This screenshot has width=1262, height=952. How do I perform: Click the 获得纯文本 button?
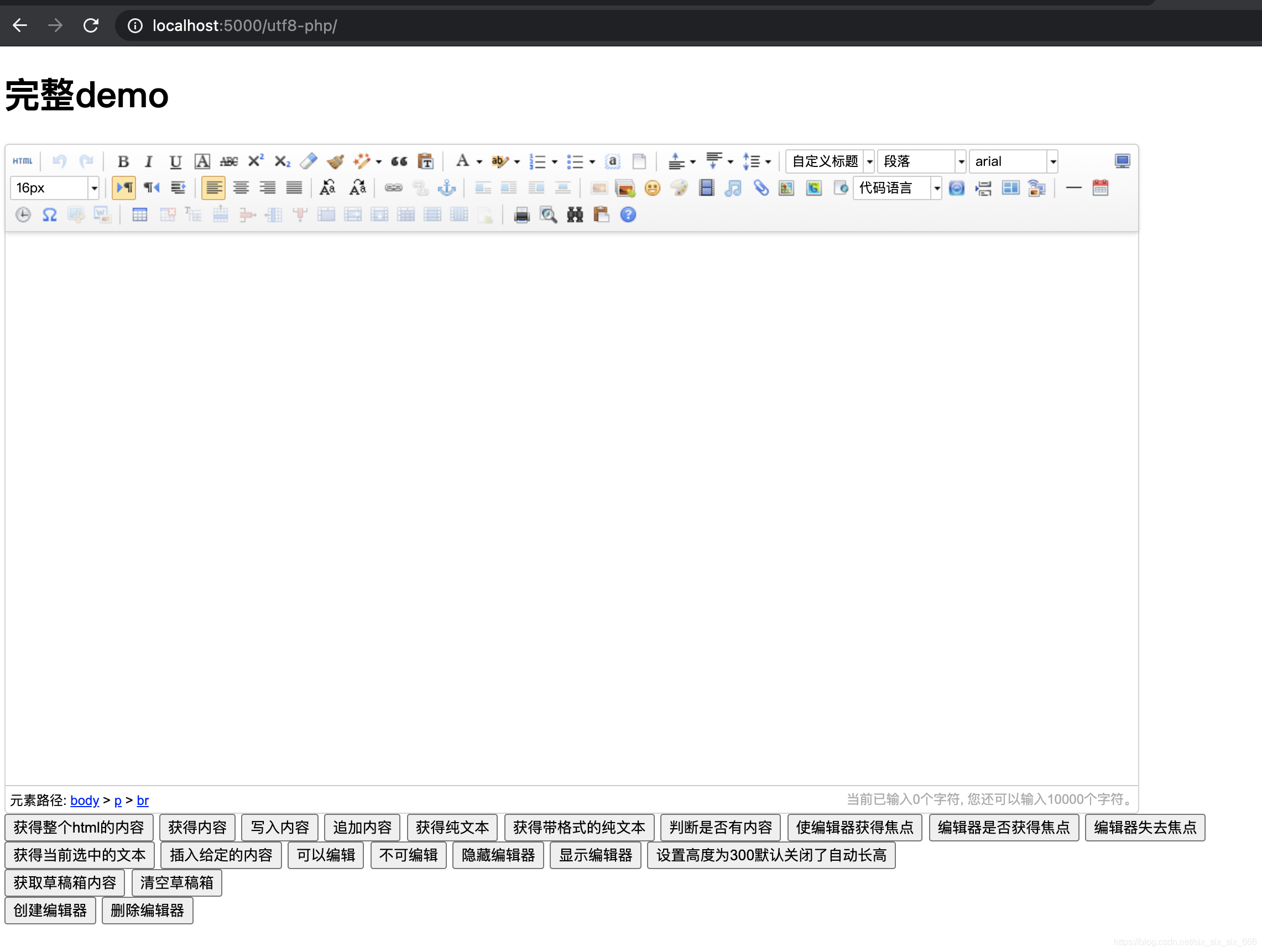(x=452, y=827)
